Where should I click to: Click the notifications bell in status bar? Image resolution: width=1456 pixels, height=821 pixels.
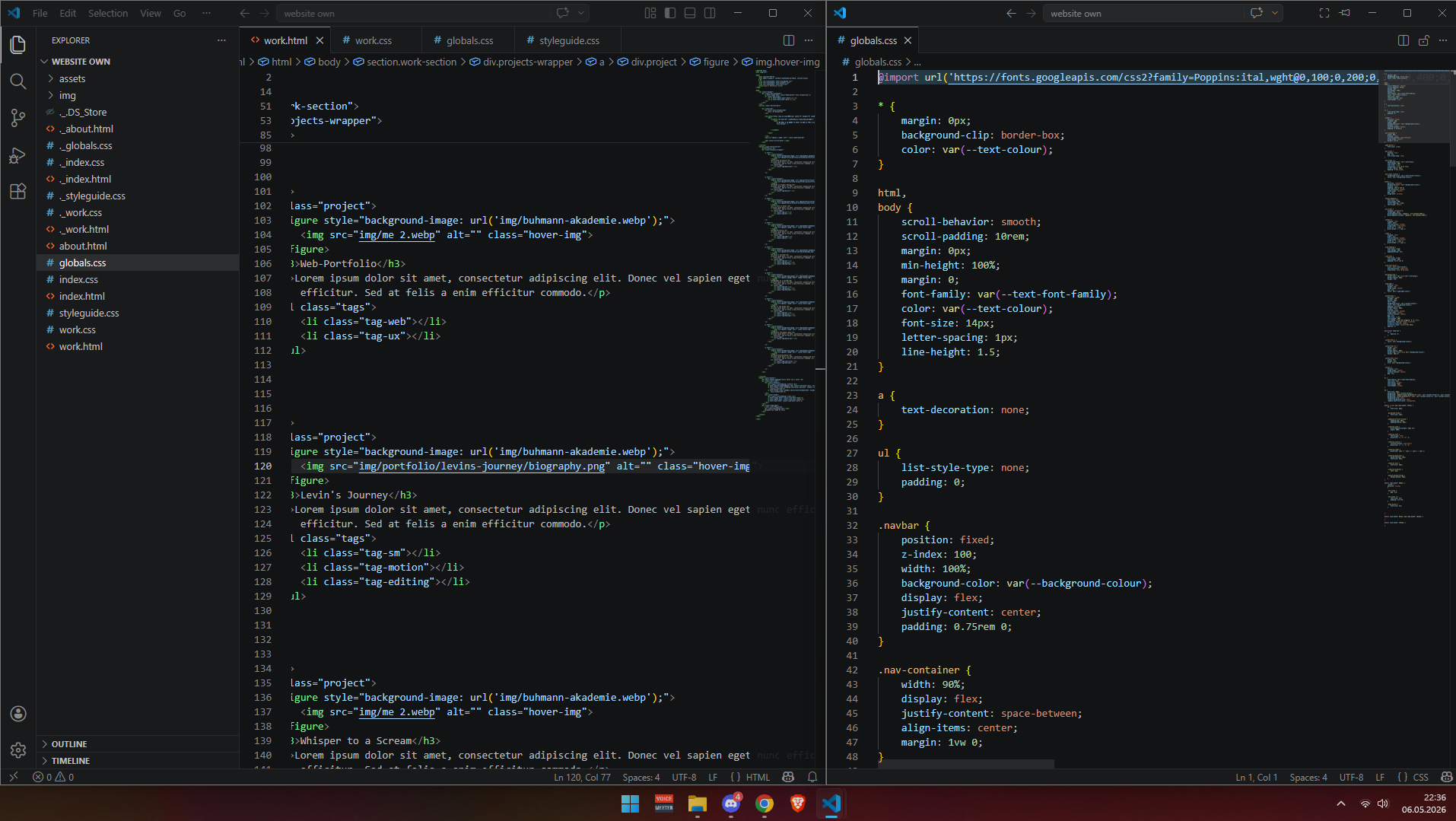812,777
